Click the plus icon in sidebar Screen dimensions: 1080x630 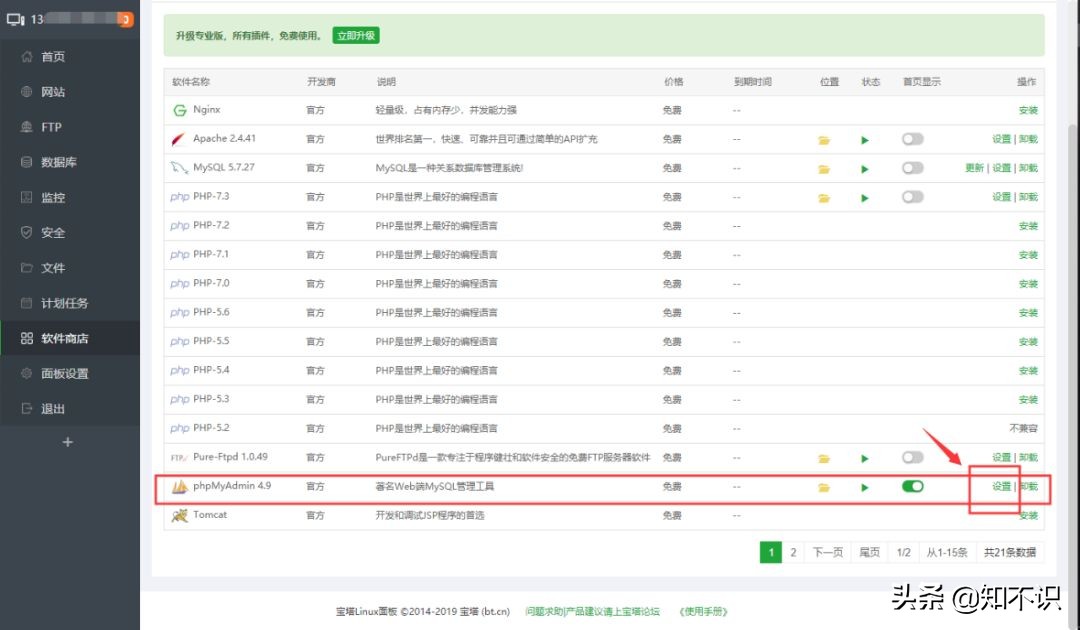click(68, 442)
